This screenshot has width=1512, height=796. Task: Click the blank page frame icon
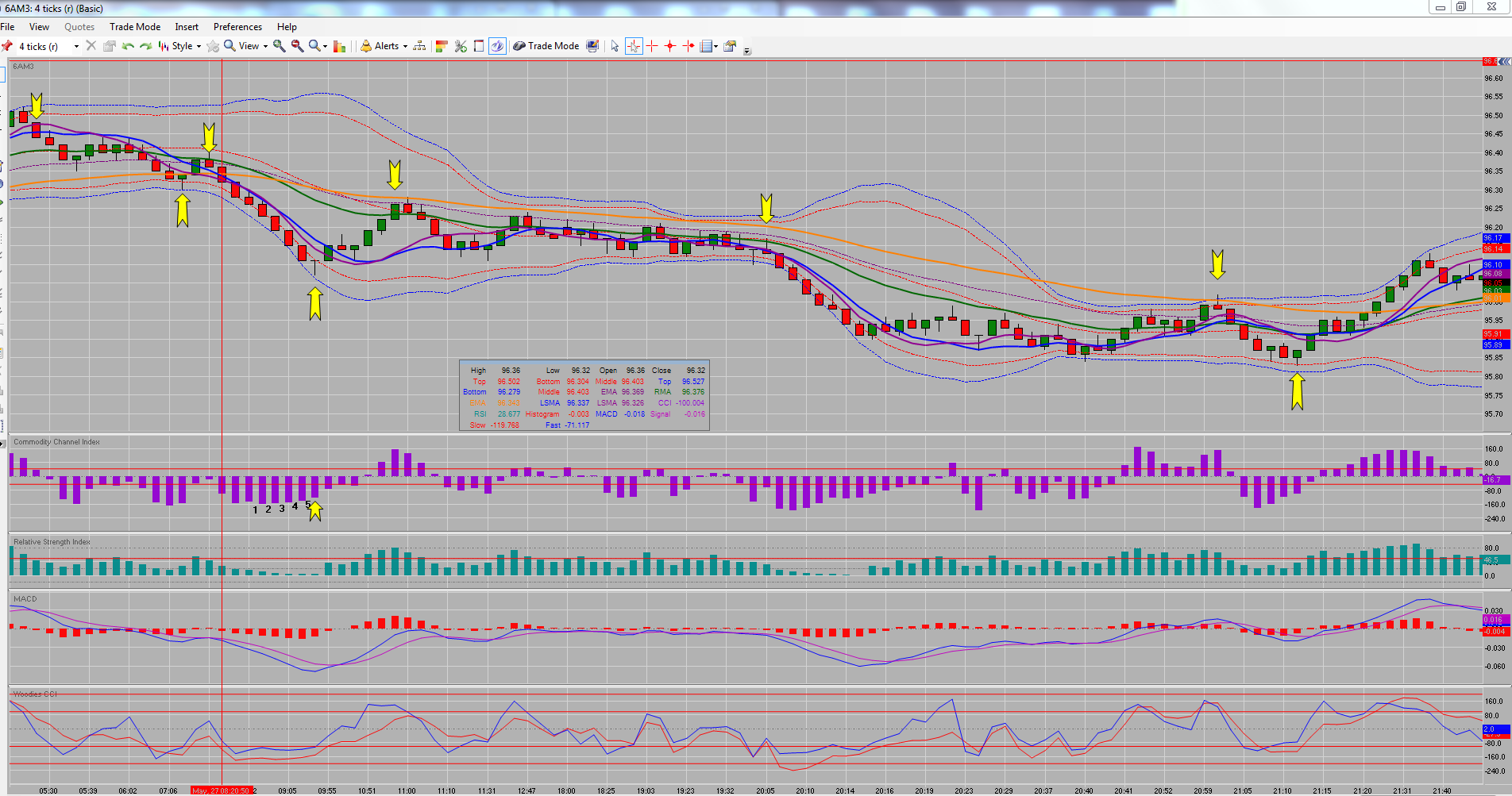479,46
